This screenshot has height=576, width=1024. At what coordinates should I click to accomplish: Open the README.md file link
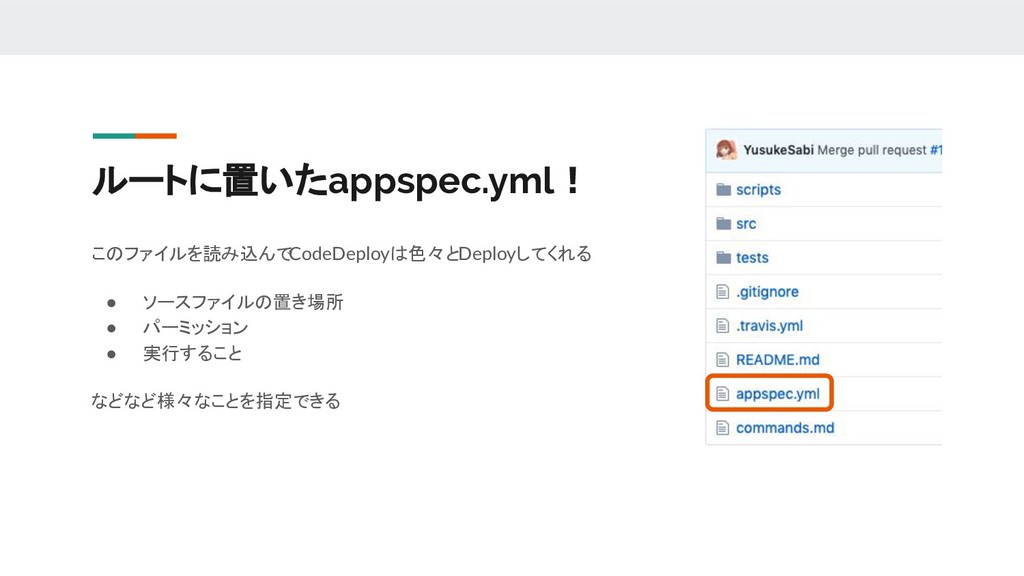coord(778,360)
